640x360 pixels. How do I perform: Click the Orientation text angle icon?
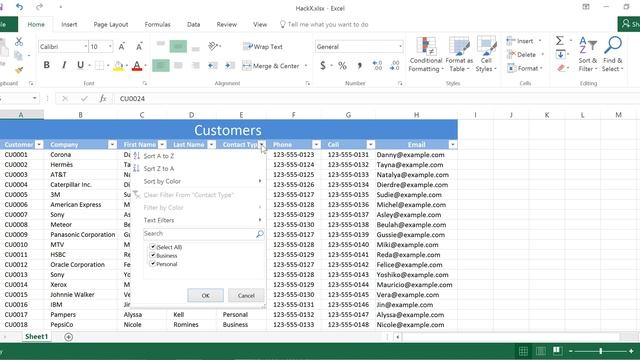213,46
